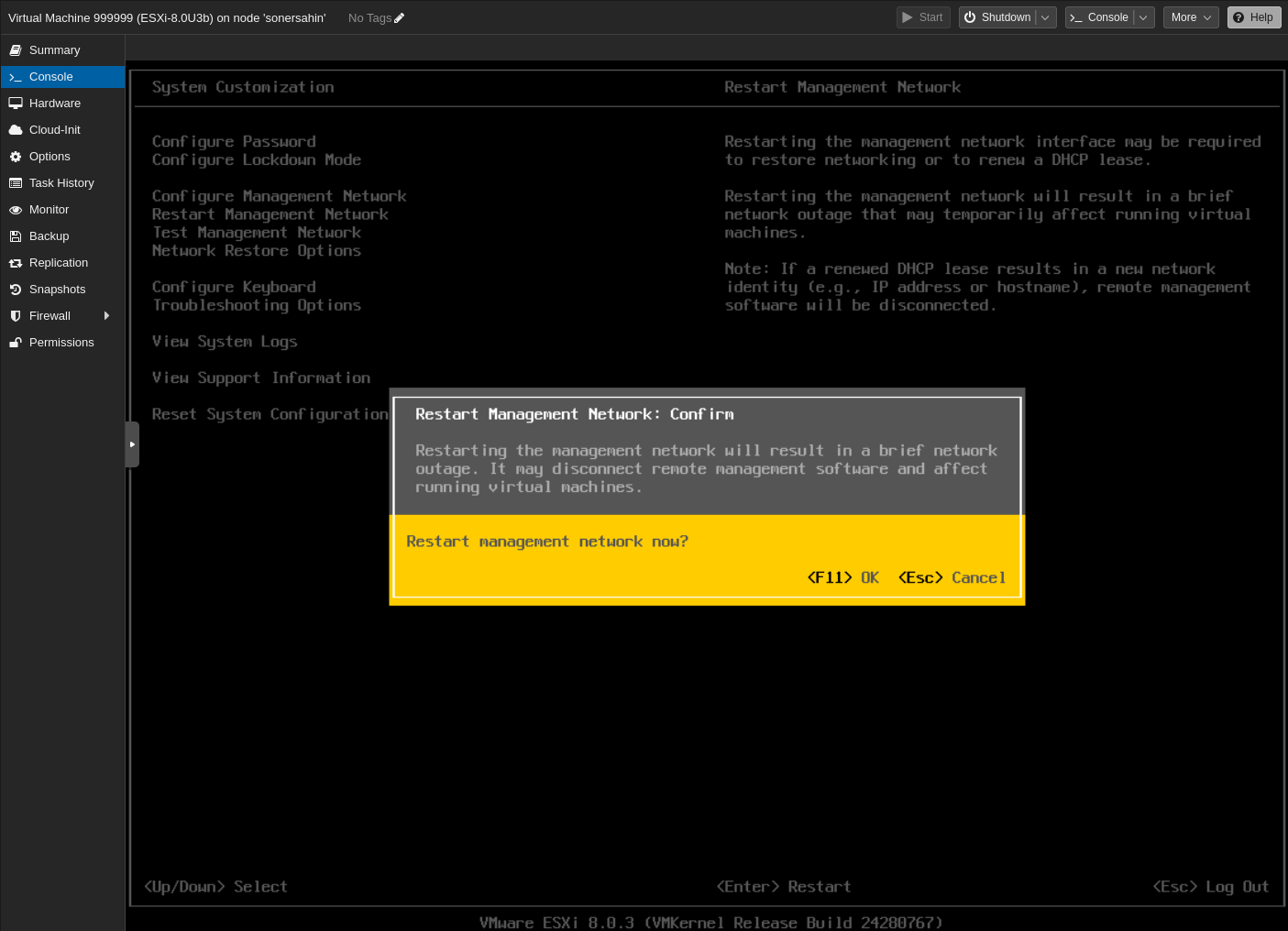Viewport: 1288px width, 931px height.
Task: Edit tags using the pencil icon
Action: (x=399, y=16)
